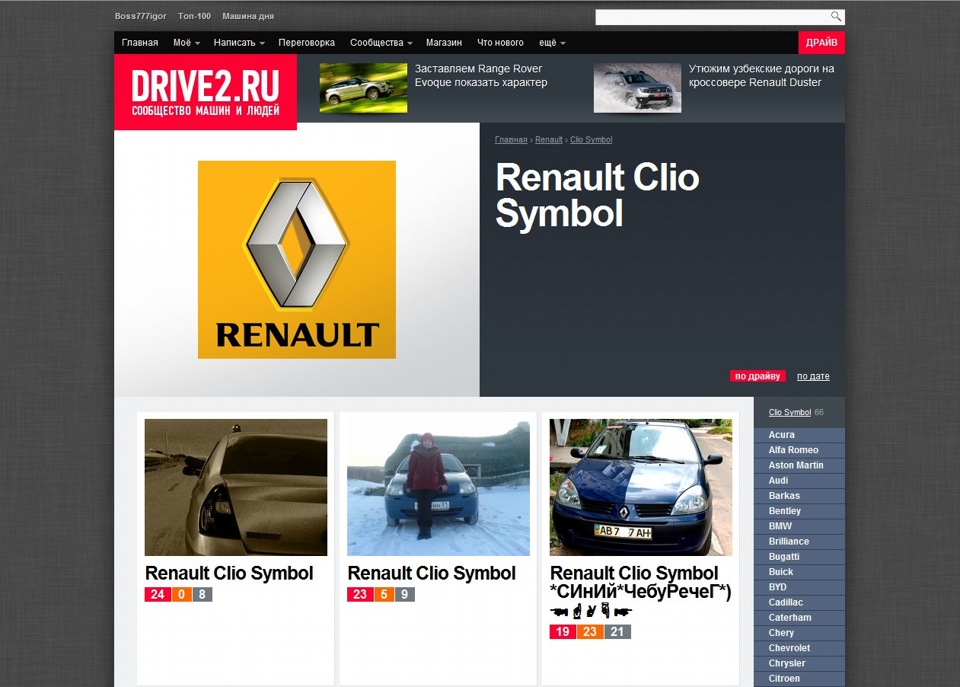
Task: Click the Clio Symbol breadcrumb link
Action: pyautogui.click(x=591, y=140)
